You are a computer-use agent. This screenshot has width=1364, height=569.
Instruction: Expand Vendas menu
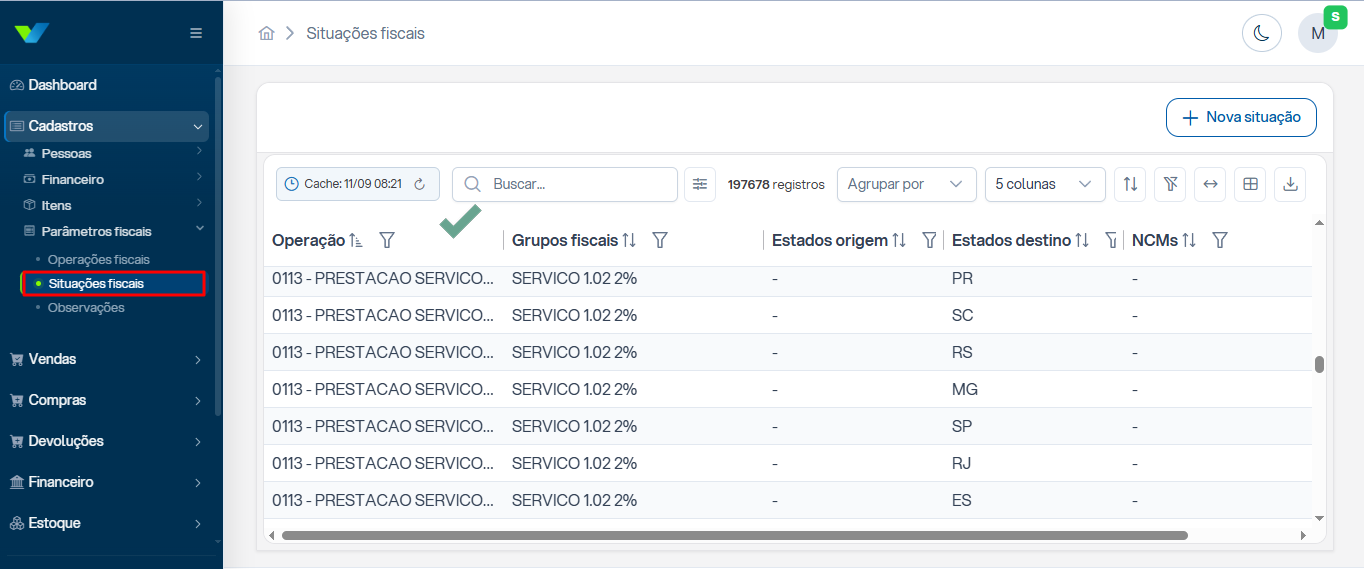[107, 359]
